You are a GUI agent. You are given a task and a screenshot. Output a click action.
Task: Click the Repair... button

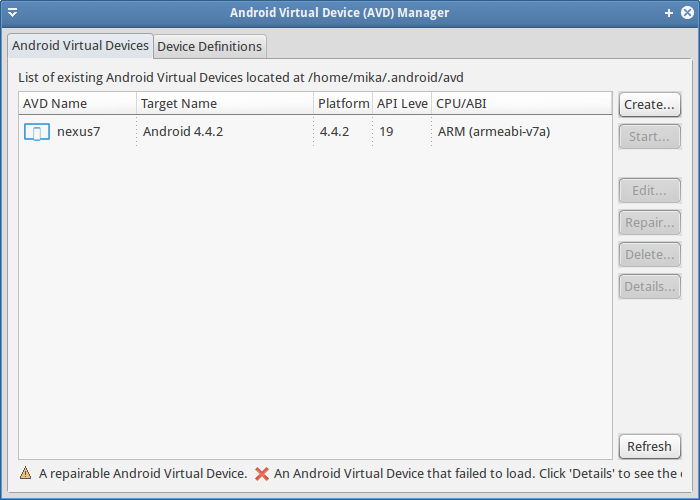pos(649,222)
